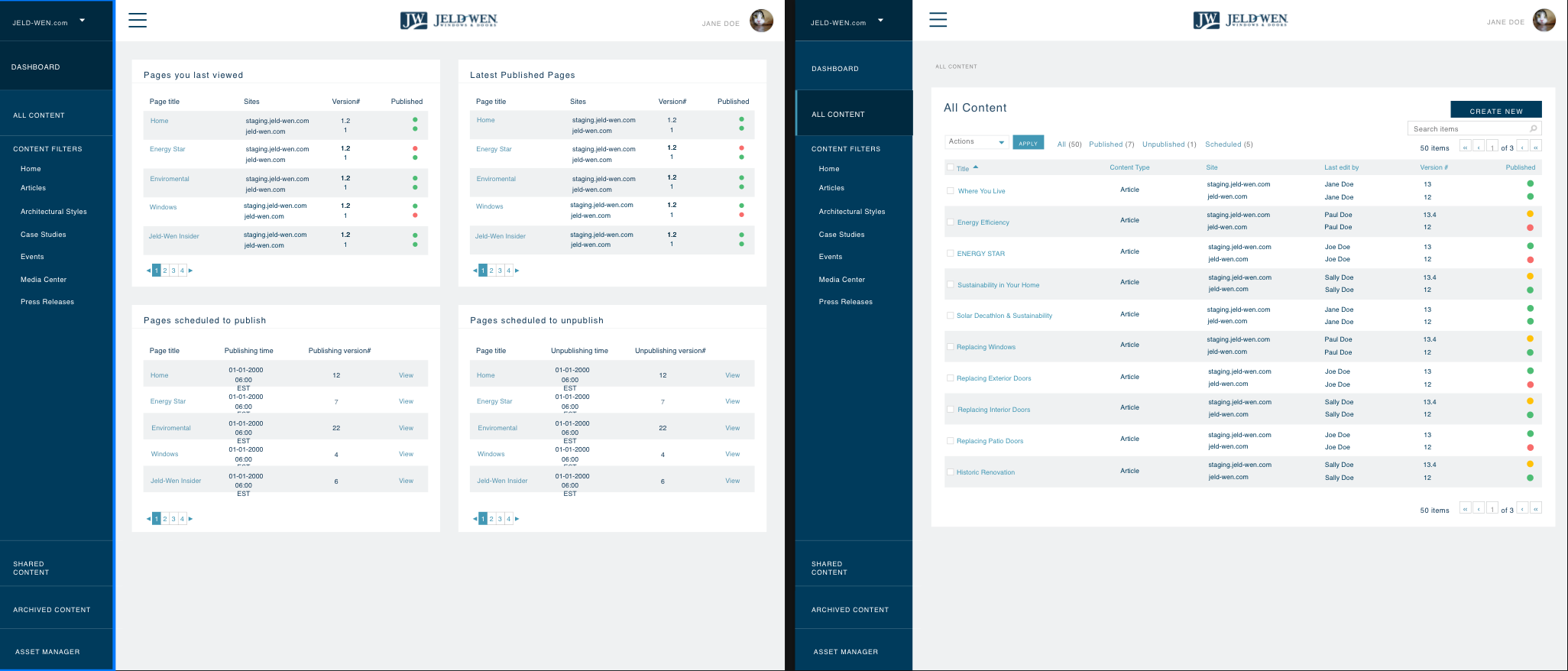Screen dimensions: 1568x671
Task: Click the JELD-WEN logo on the Dashboard screen
Action: [x=449, y=21]
